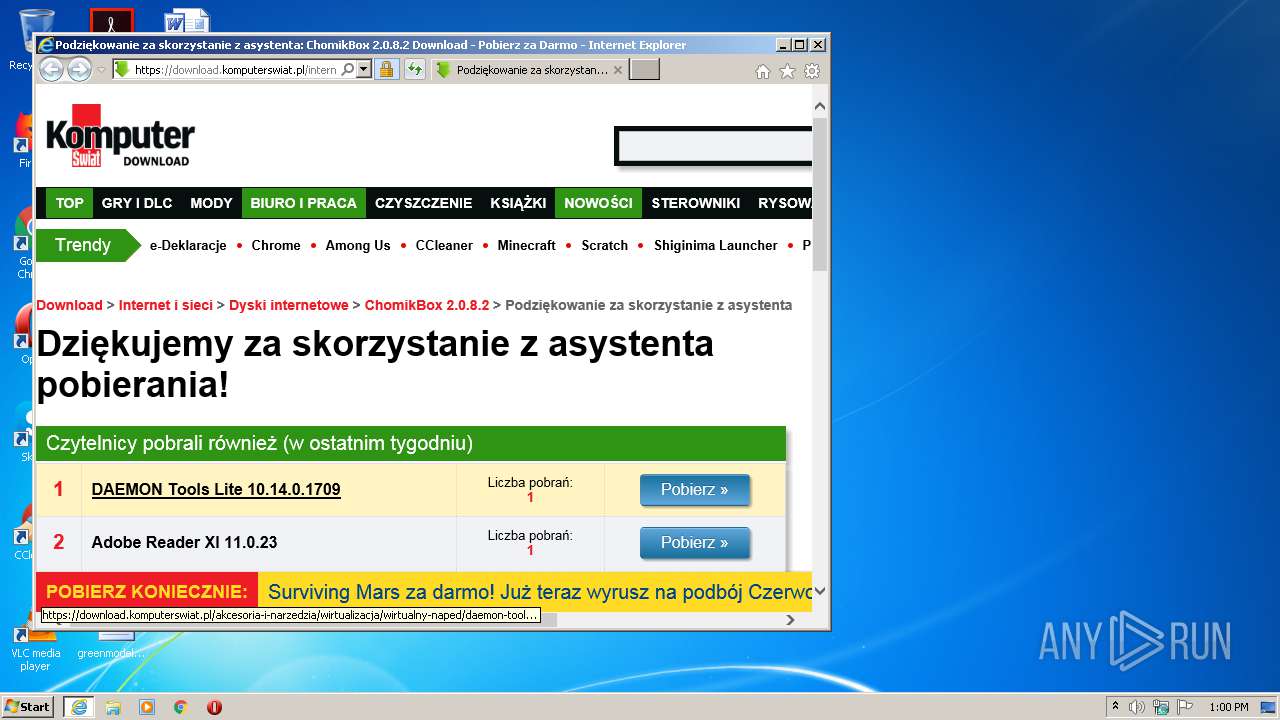This screenshot has width=1280, height=720.
Task: Select the Adobe Reader desktop icon
Action: (111, 21)
